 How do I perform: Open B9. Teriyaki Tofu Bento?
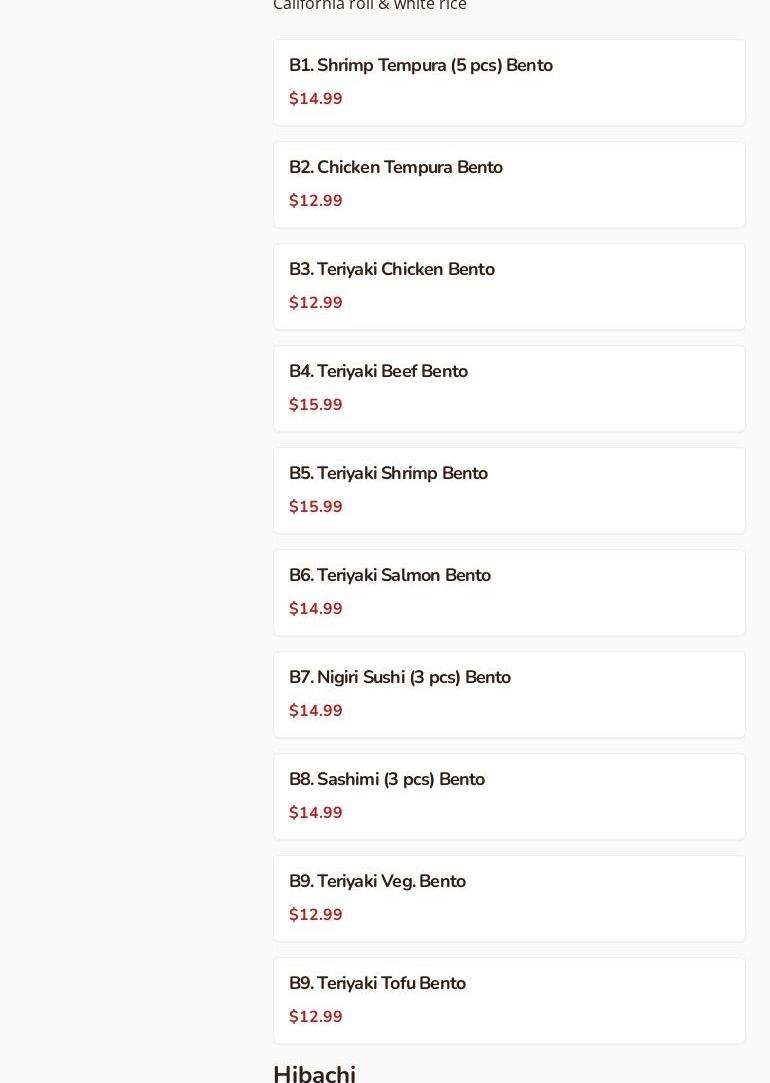tap(377, 984)
